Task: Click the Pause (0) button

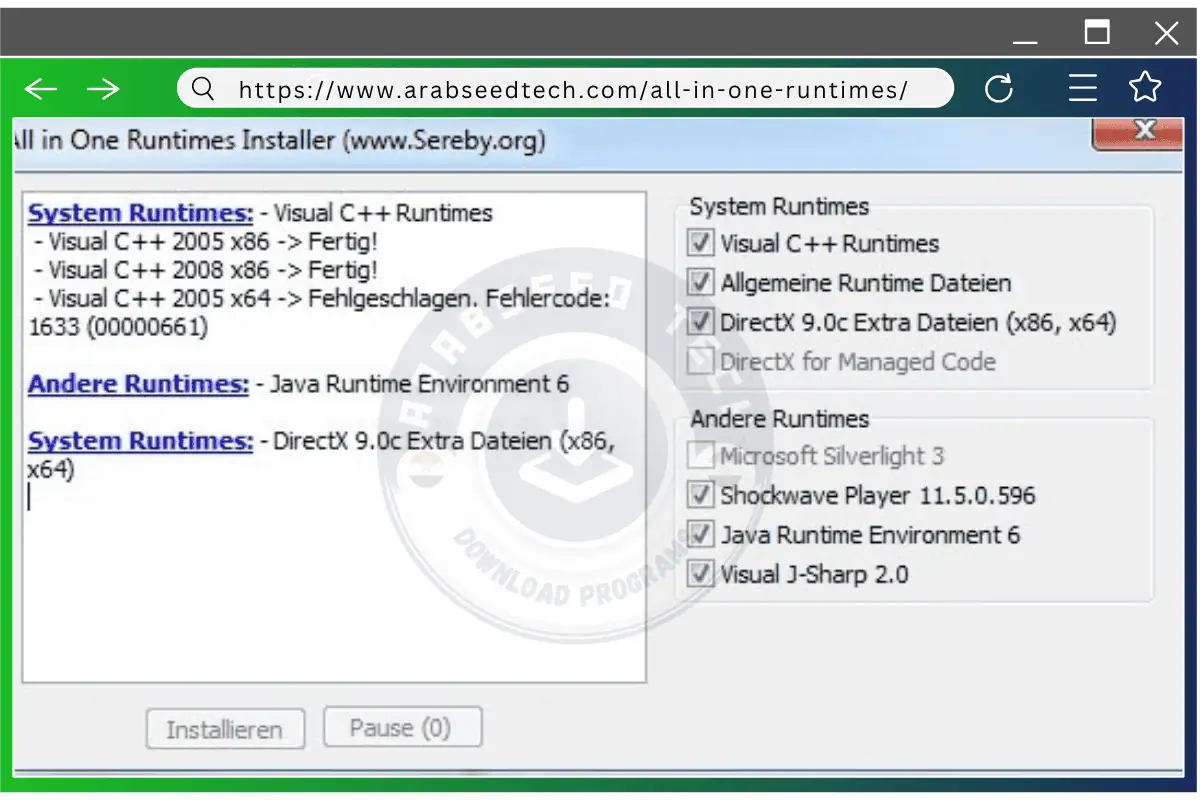Action: [x=402, y=728]
